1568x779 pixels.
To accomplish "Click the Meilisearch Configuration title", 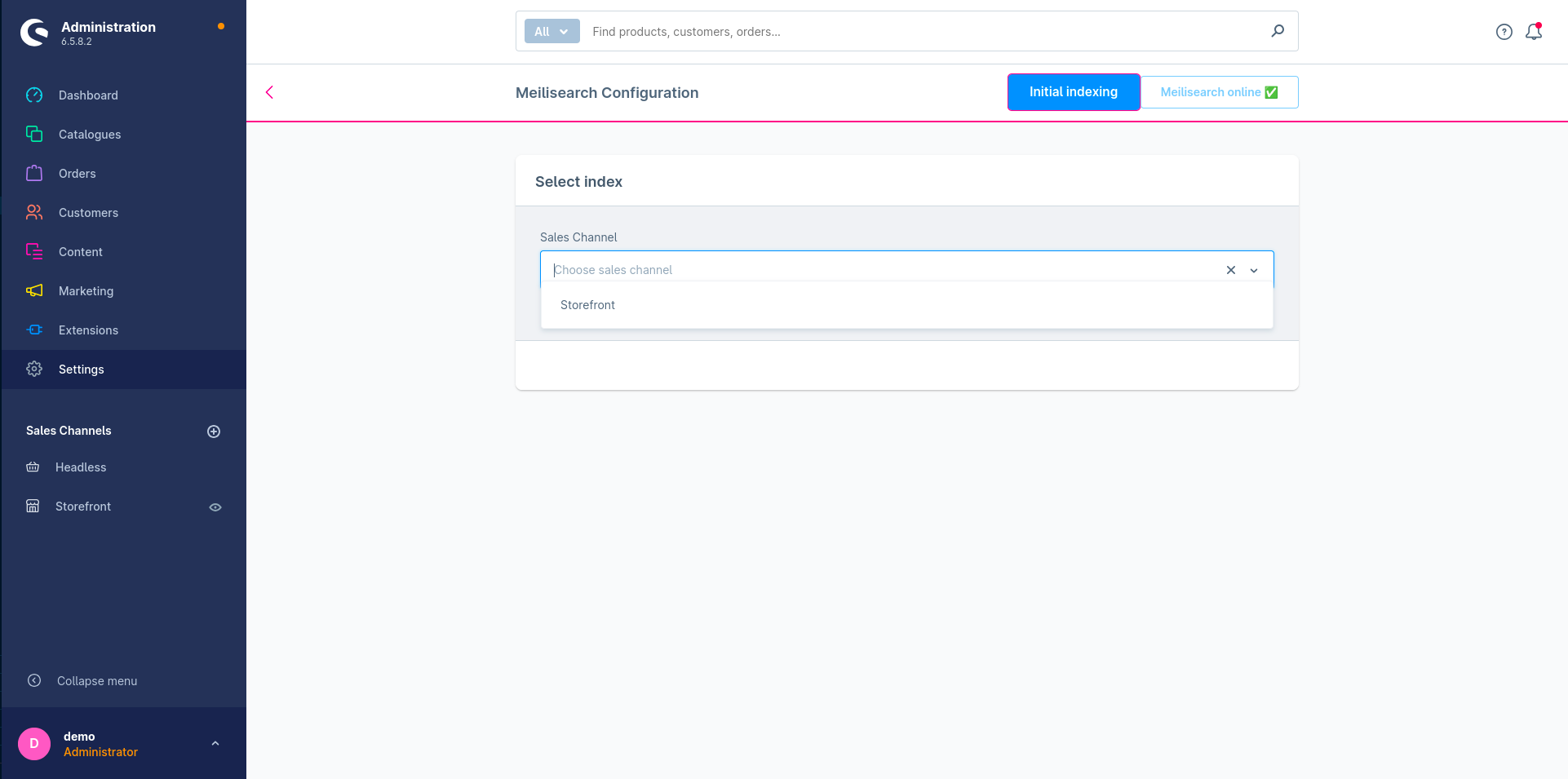I will tap(607, 93).
